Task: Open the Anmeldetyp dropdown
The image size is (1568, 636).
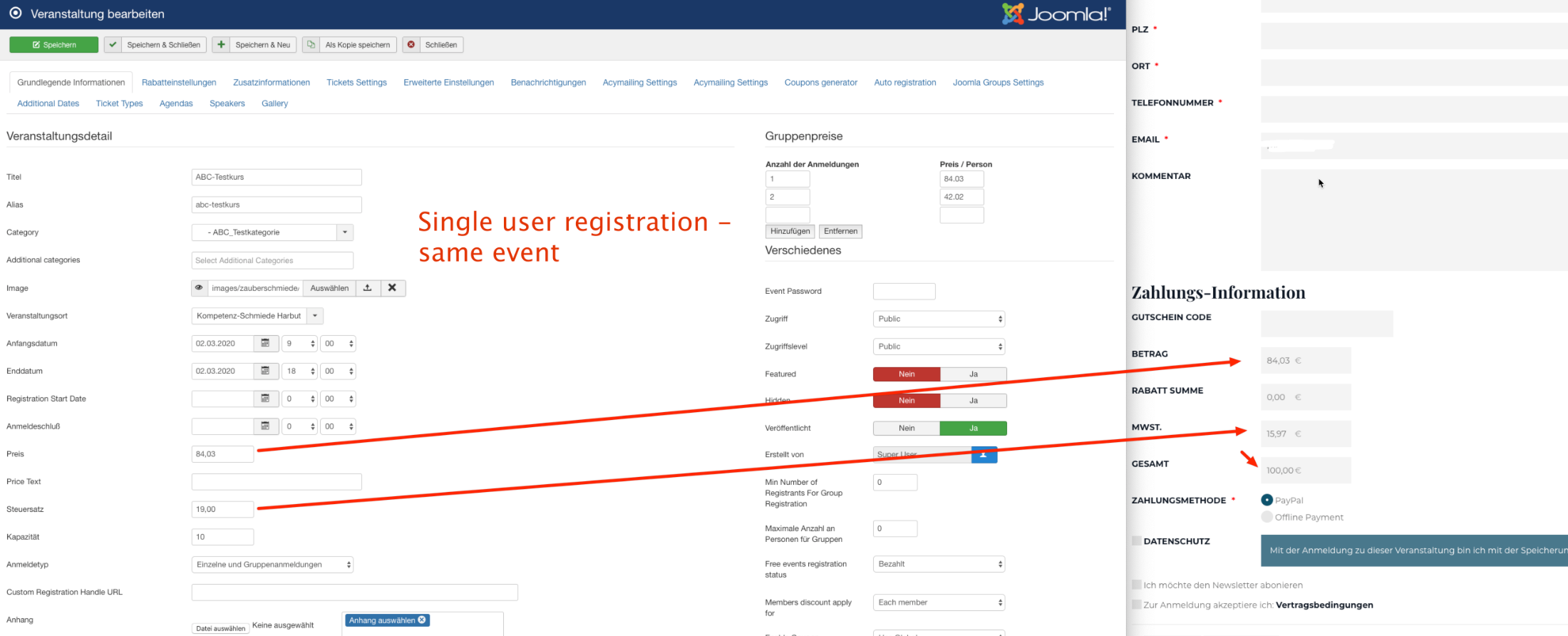Action: 272,565
